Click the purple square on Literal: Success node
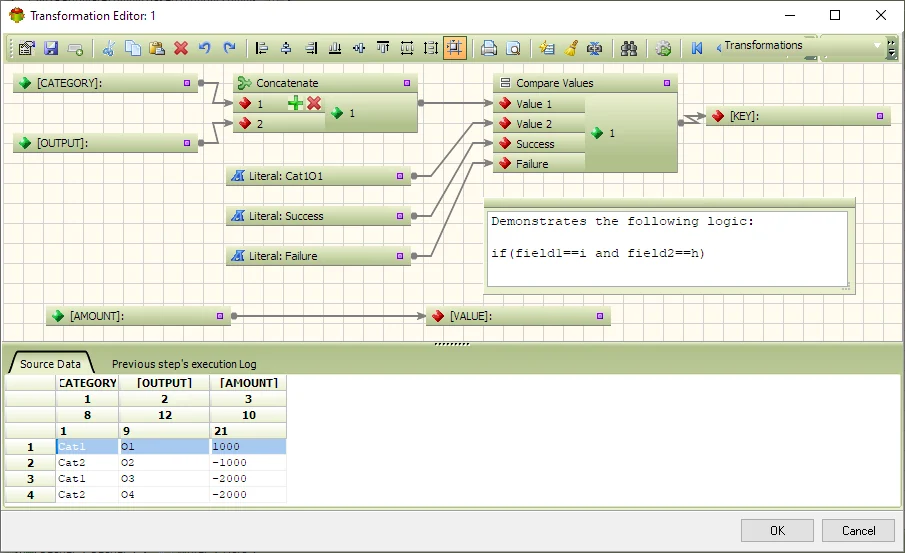The width and height of the screenshot is (905, 553). [400, 216]
